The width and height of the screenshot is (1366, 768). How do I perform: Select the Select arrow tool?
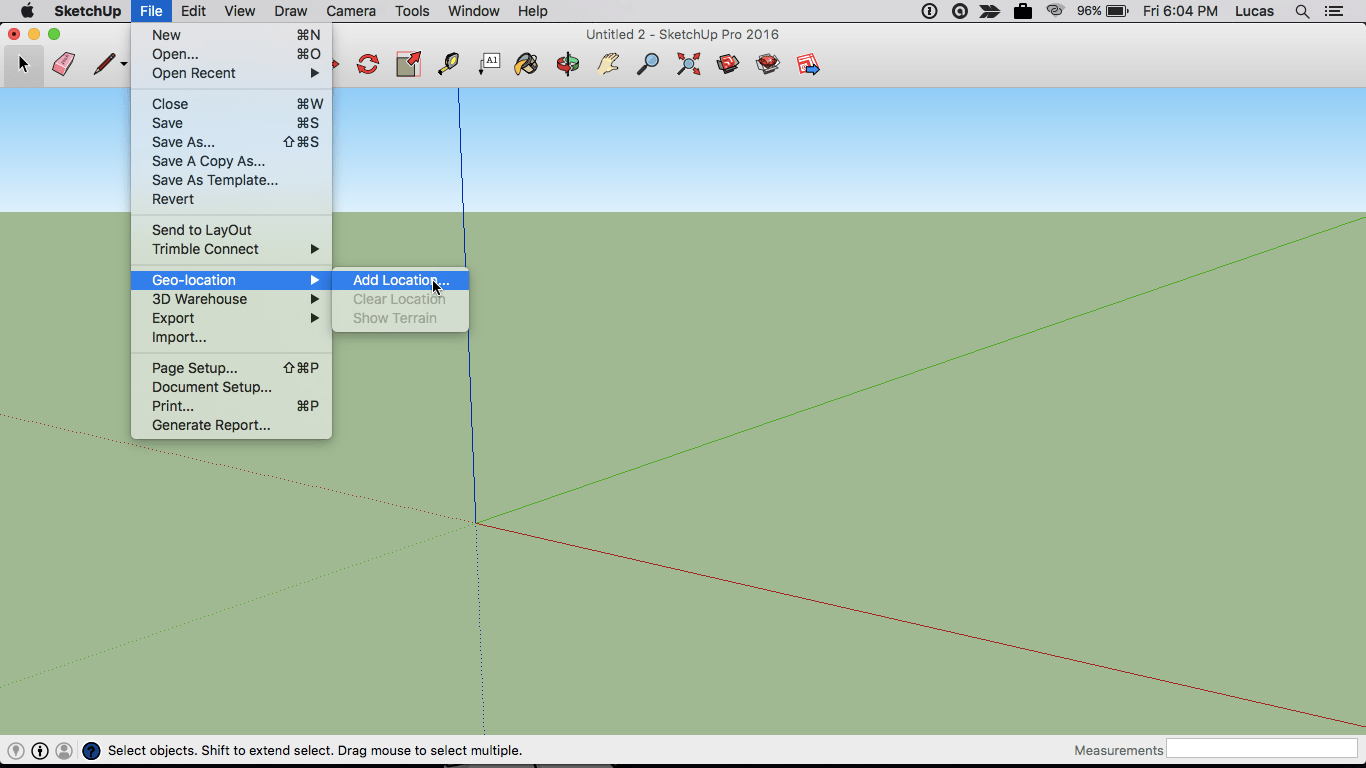point(24,65)
